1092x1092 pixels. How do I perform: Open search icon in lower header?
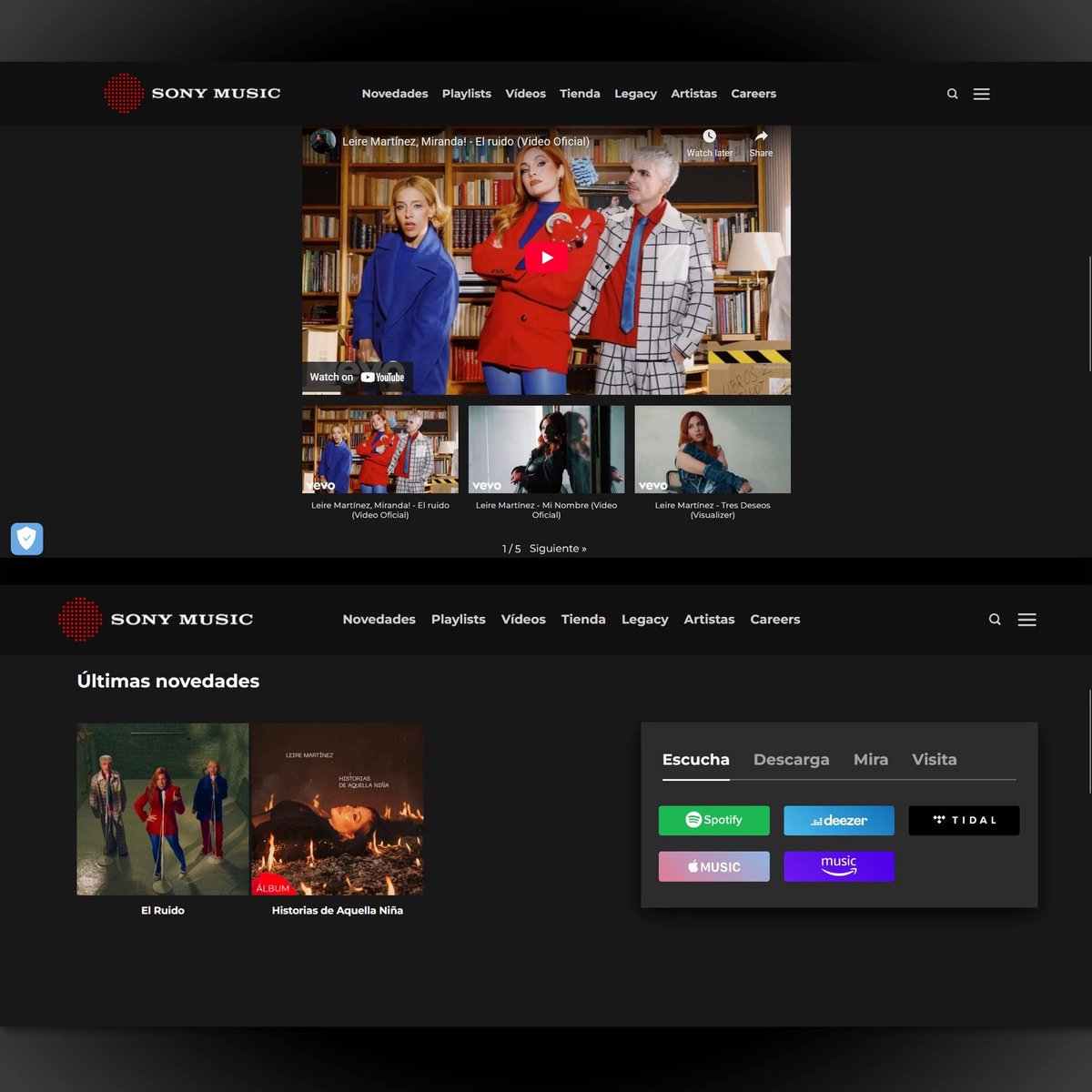click(x=995, y=620)
